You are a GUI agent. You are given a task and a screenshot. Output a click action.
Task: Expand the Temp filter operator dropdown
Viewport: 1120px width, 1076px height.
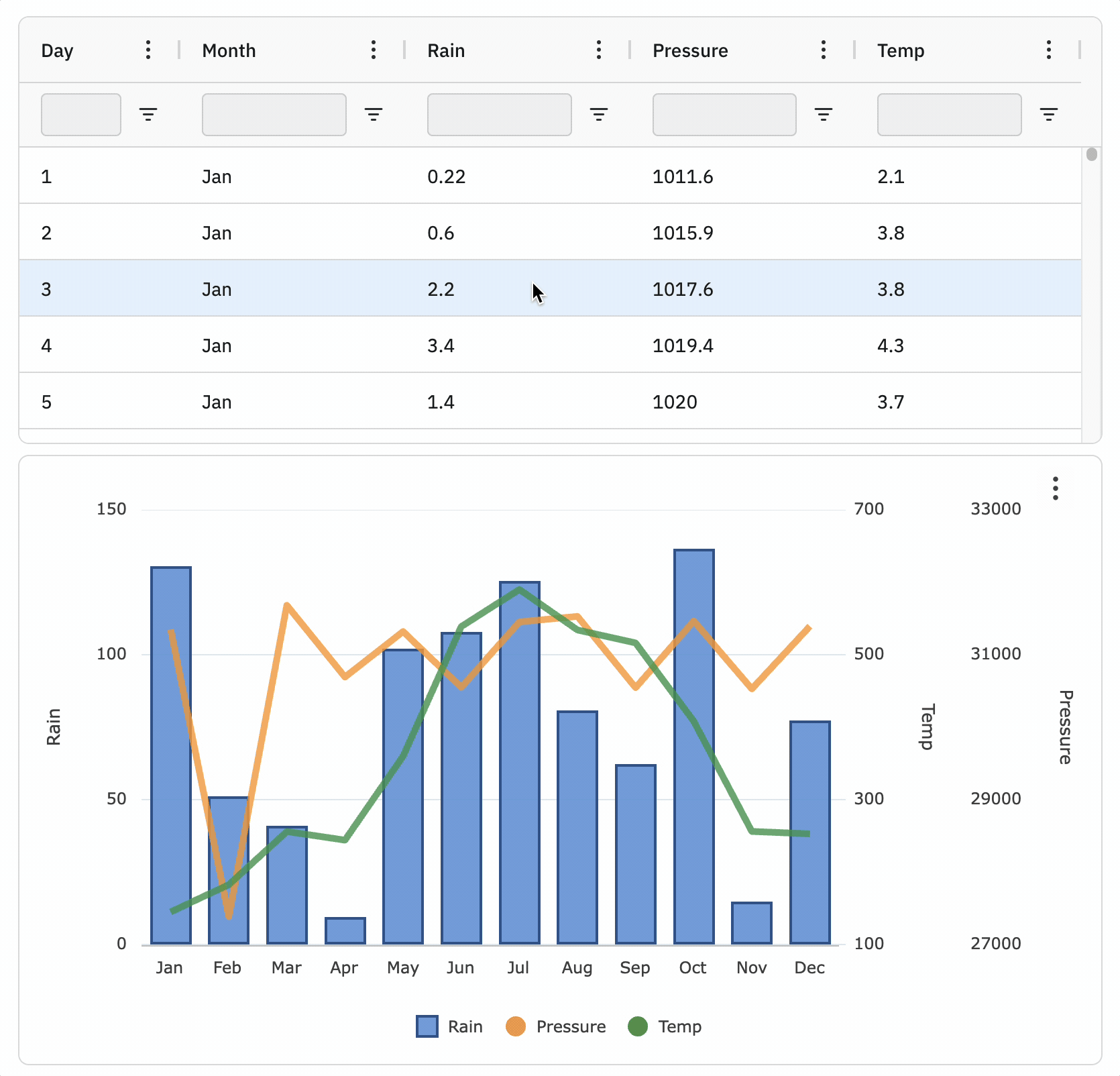(1049, 115)
